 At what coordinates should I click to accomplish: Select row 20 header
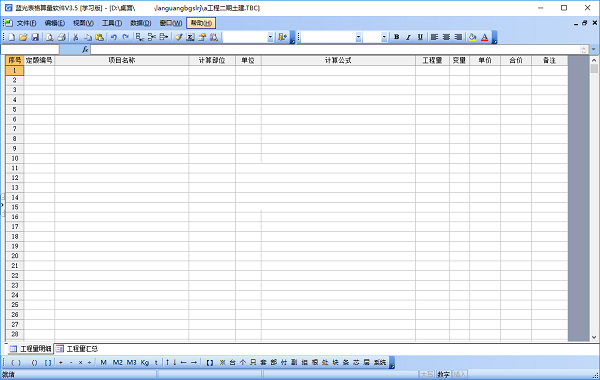(x=15, y=256)
